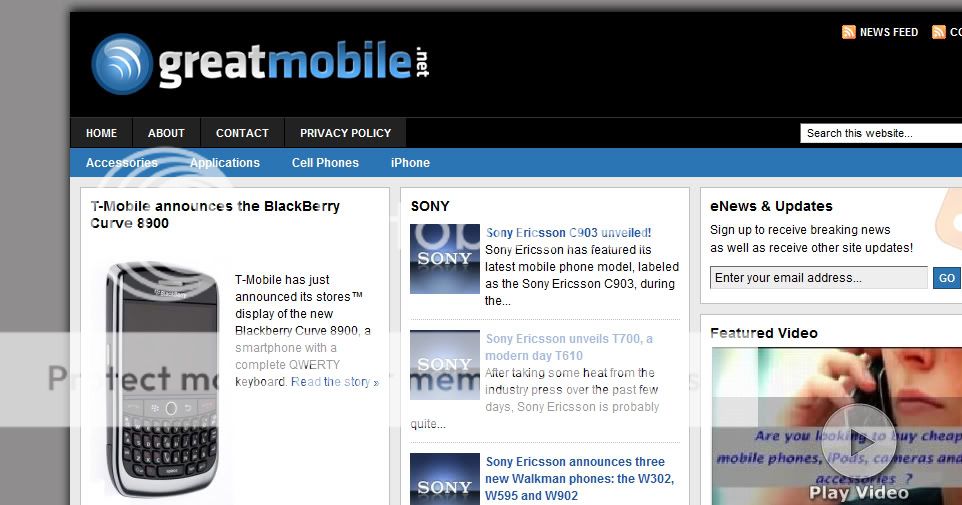Select the Accessories category
This screenshot has width=962, height=505.
coord(121,163)
